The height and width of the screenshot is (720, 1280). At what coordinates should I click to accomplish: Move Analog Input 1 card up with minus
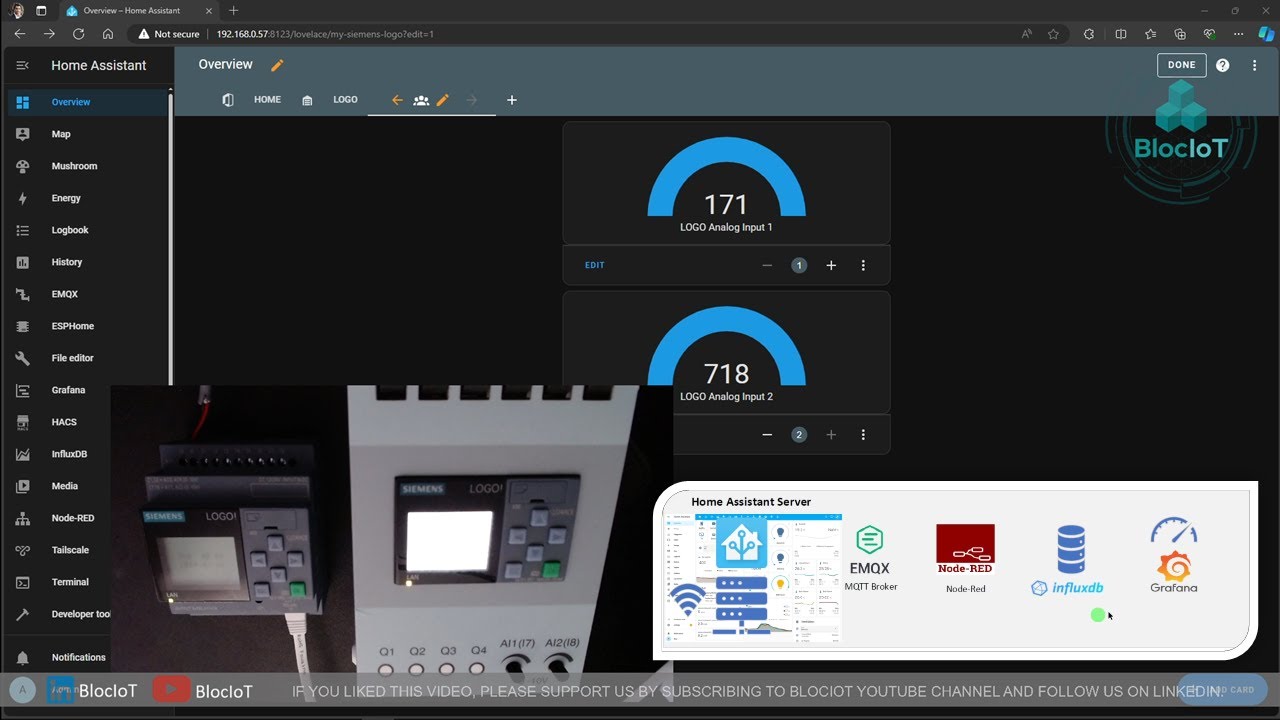(767, 265)
